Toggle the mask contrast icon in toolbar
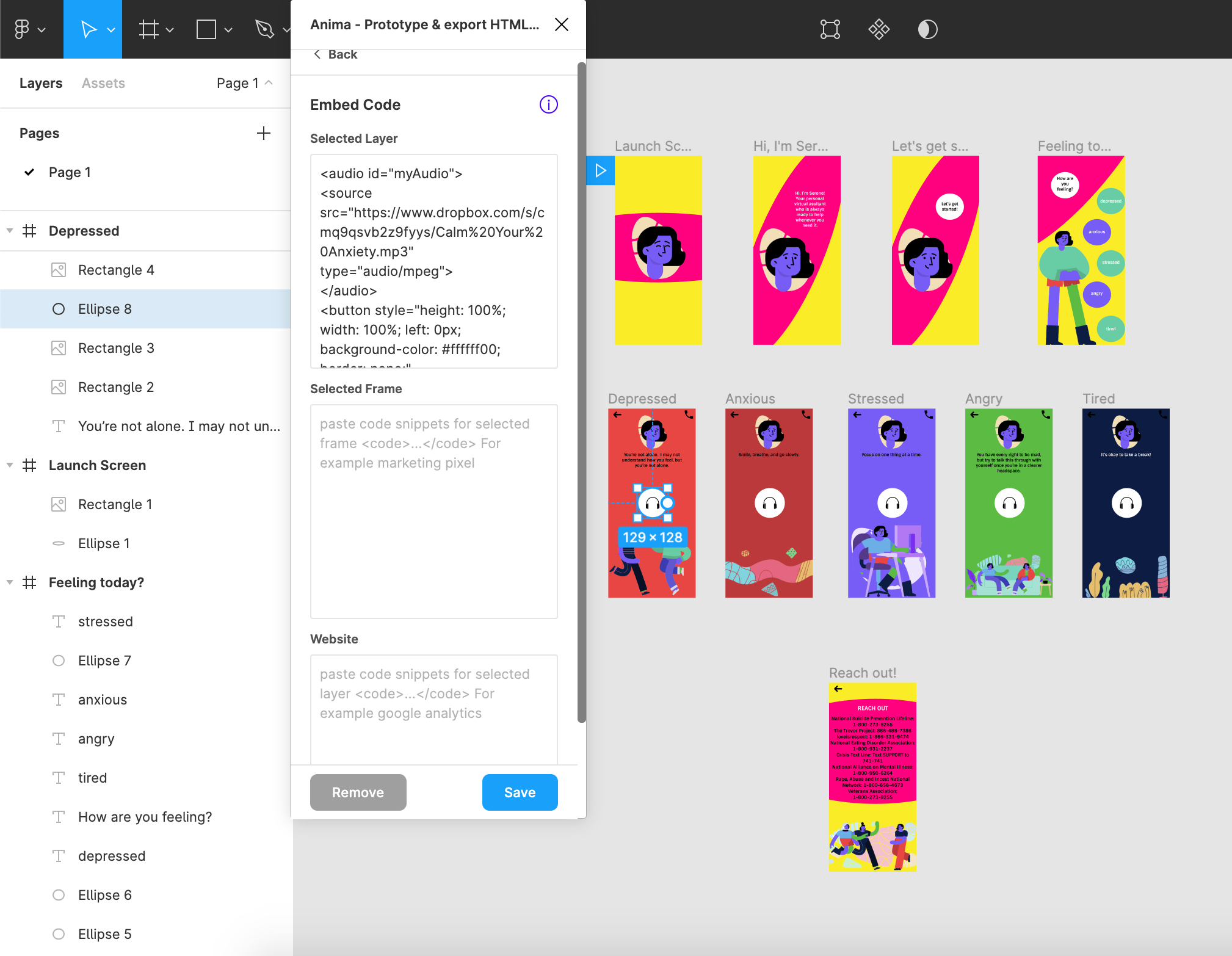 point(927,29)
